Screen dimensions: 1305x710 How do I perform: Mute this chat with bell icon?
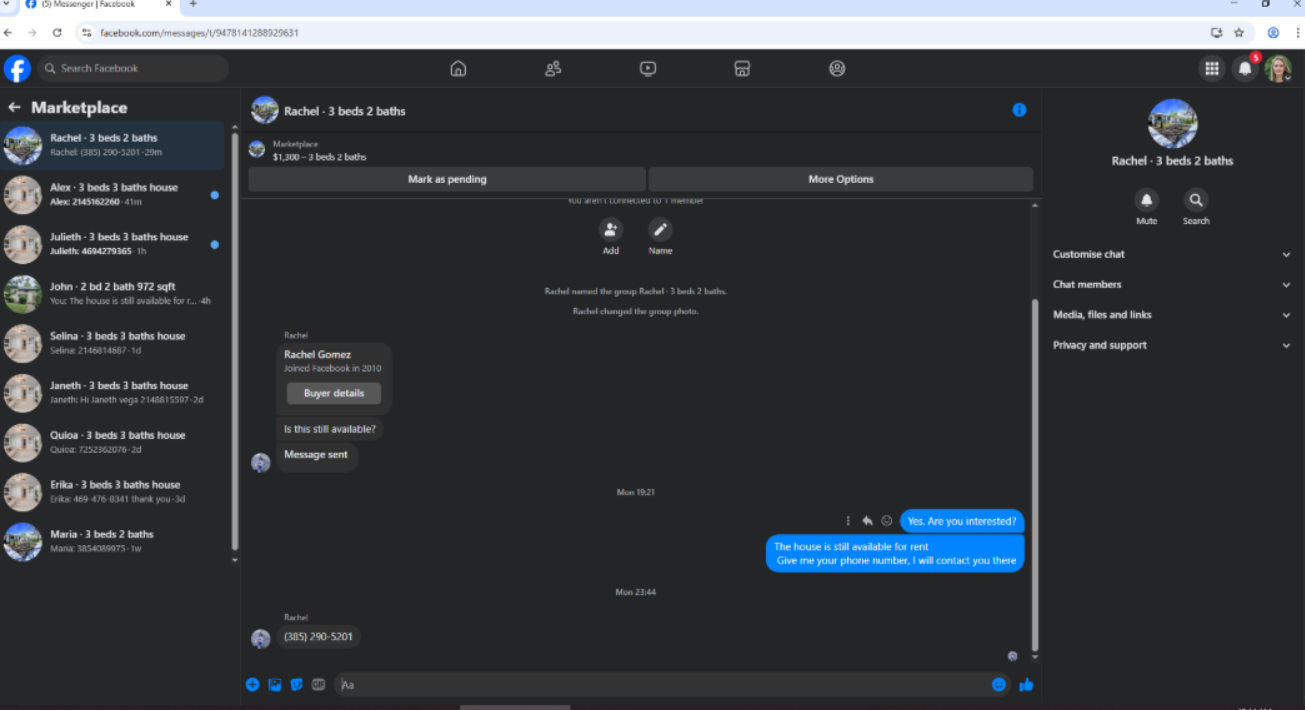pyautogui.click(x=1146, y=199)
